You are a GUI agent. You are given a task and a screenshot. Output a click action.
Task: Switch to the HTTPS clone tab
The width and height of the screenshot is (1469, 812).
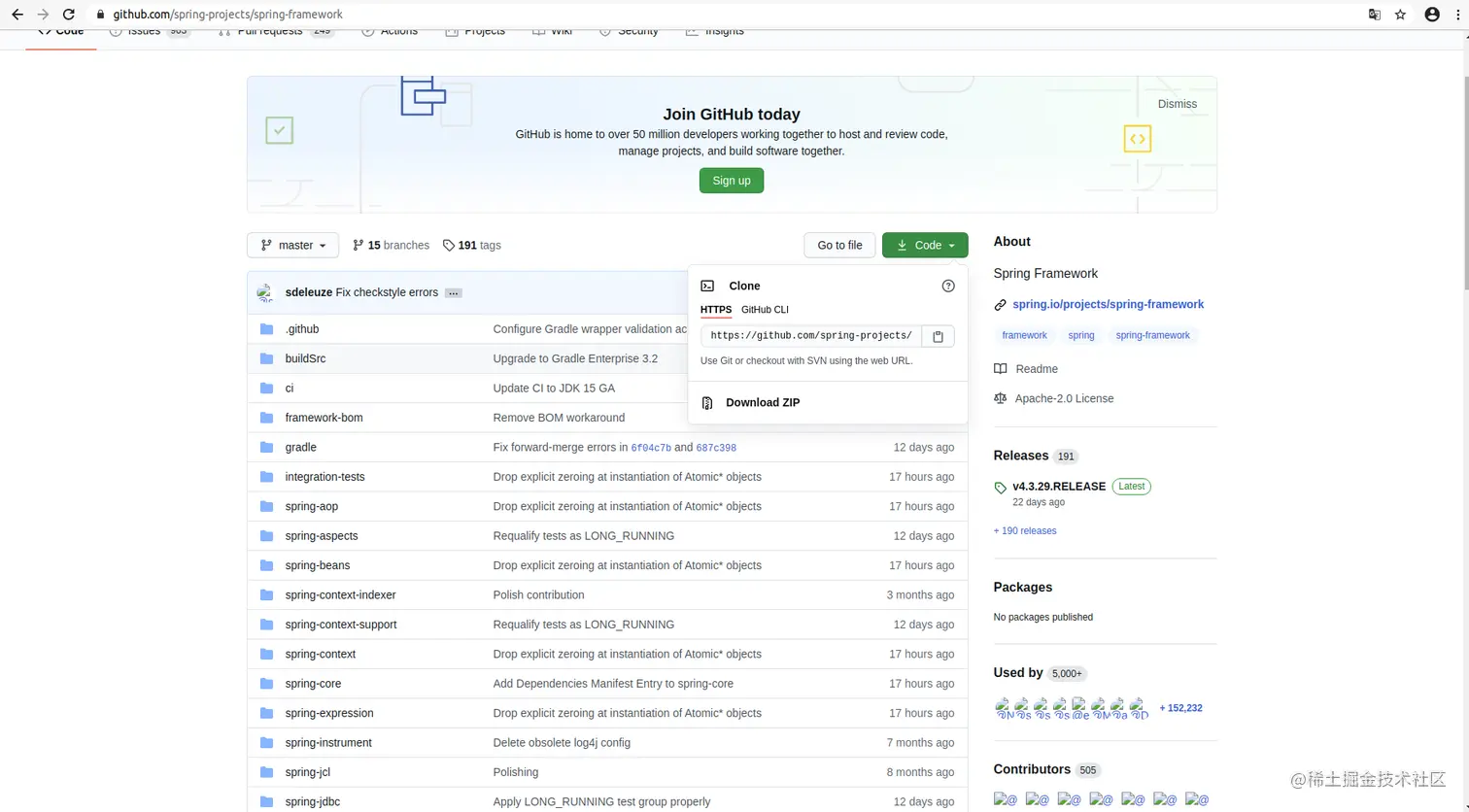tap(716, 310)
